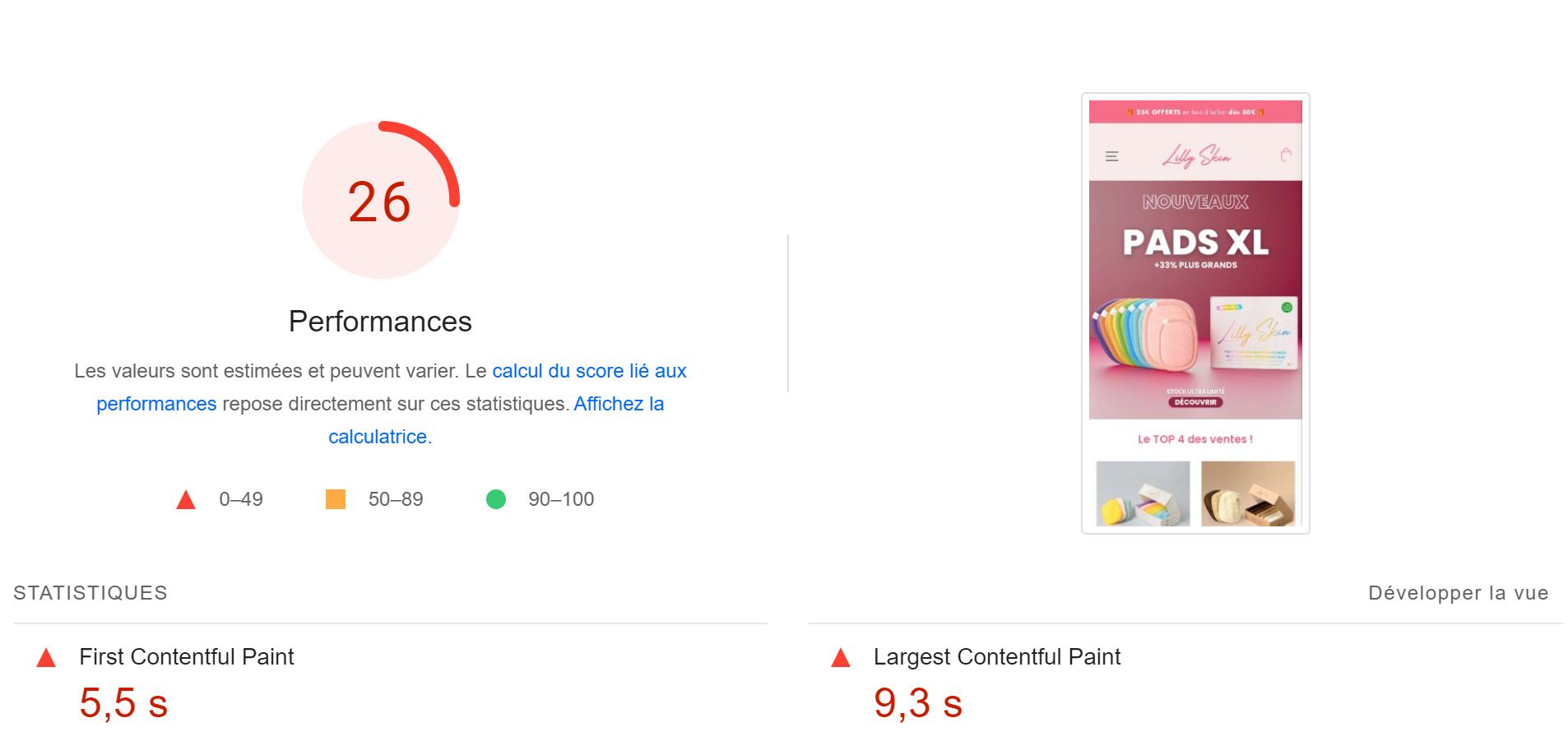
Task: Open the Affichez la calculatrice link
Action: click(x=619, y=404)
